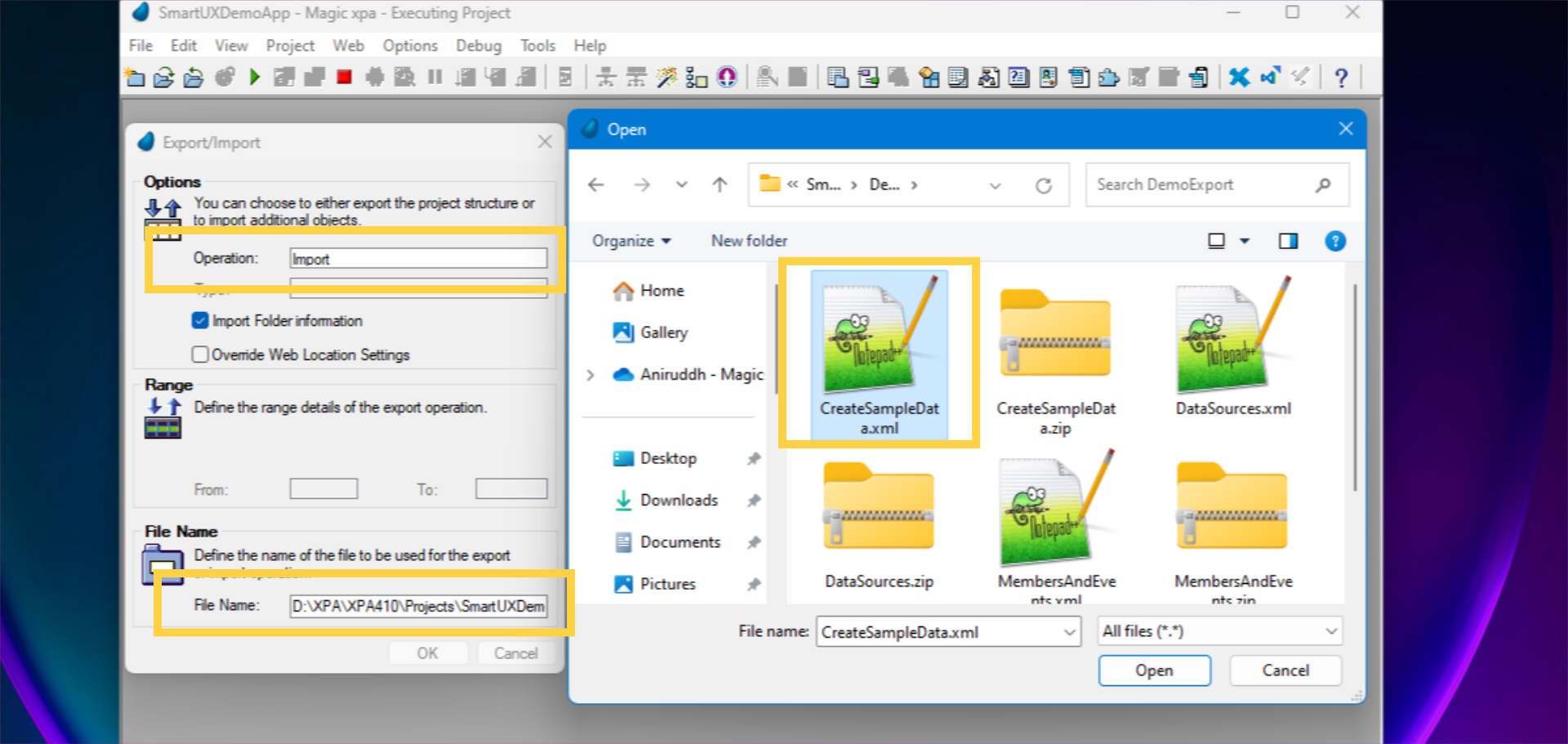This screenshot has height=744, width=1568.
Task: Click the colorful wizard wand toolbar icon
Action: pyautogui.click(x=666, y=77)
